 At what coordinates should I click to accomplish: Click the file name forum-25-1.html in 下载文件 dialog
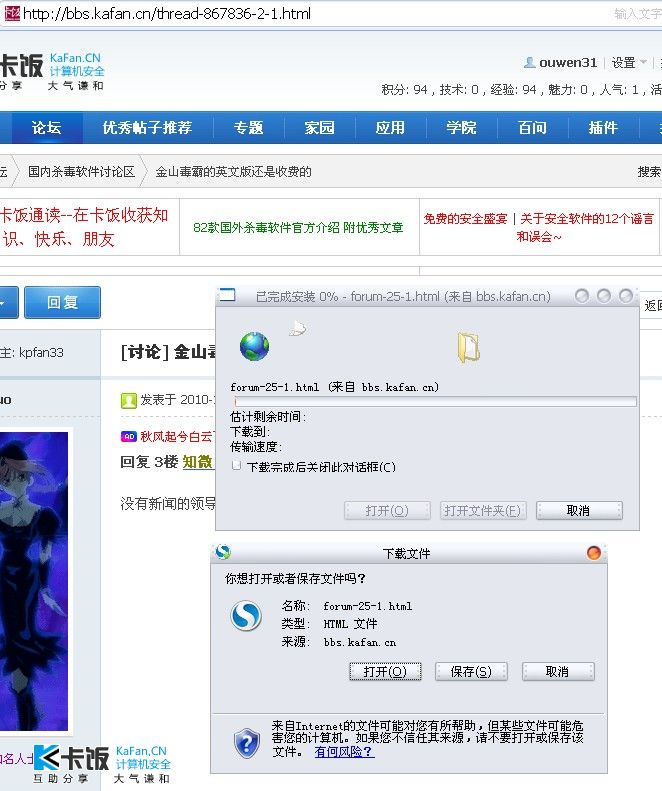point(367,606)
